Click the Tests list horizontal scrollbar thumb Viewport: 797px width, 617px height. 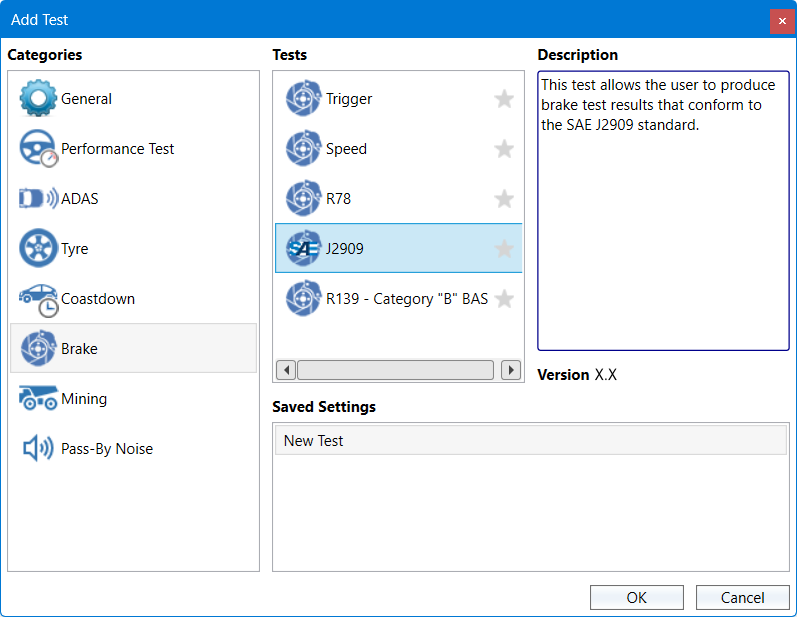coord(395,369)
